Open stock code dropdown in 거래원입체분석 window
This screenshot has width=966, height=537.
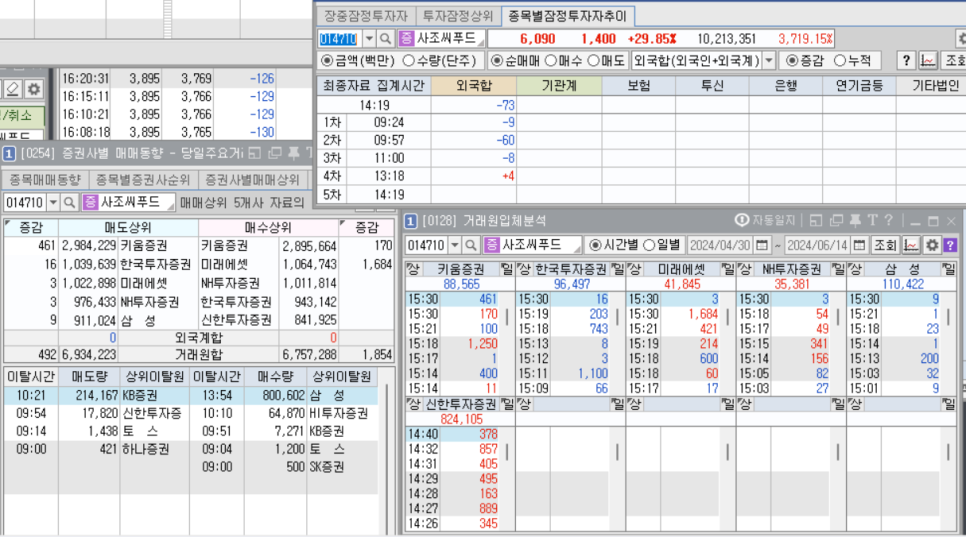[455, 245]
